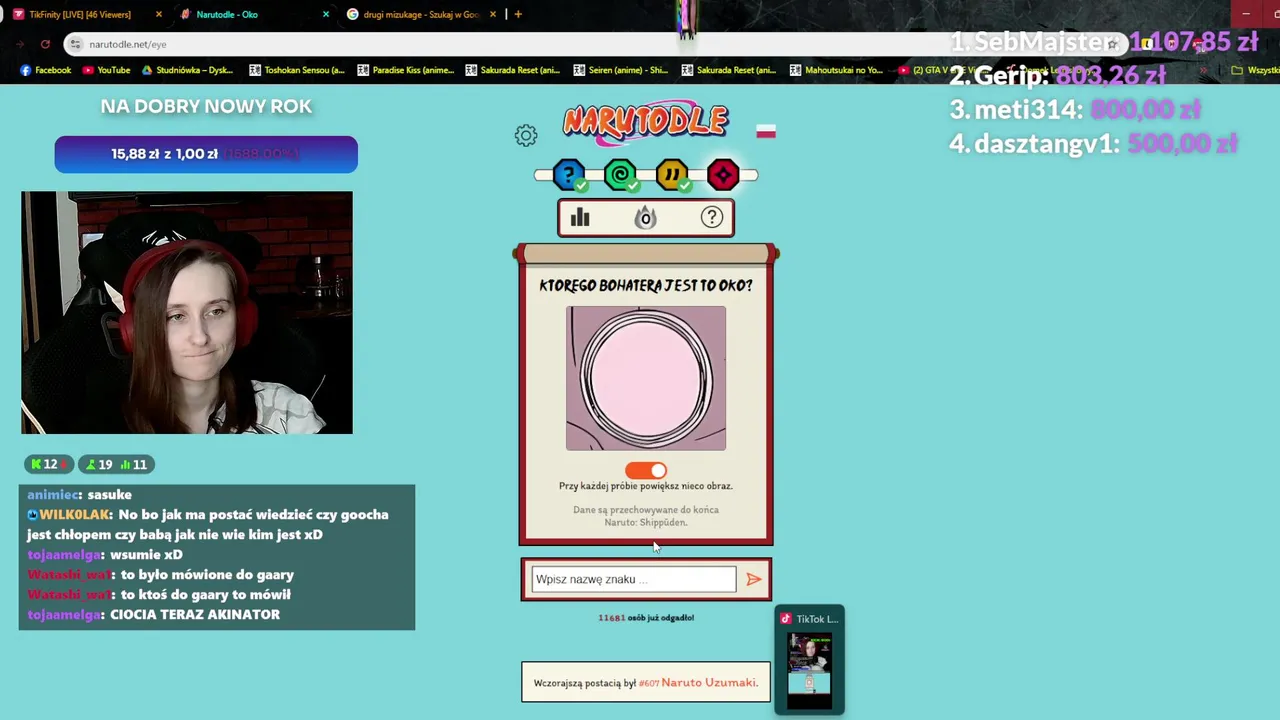Open the Paradise Kiss anime bookmark
Viewport: 1280px width, 720px height.
(x=406, y=70)
